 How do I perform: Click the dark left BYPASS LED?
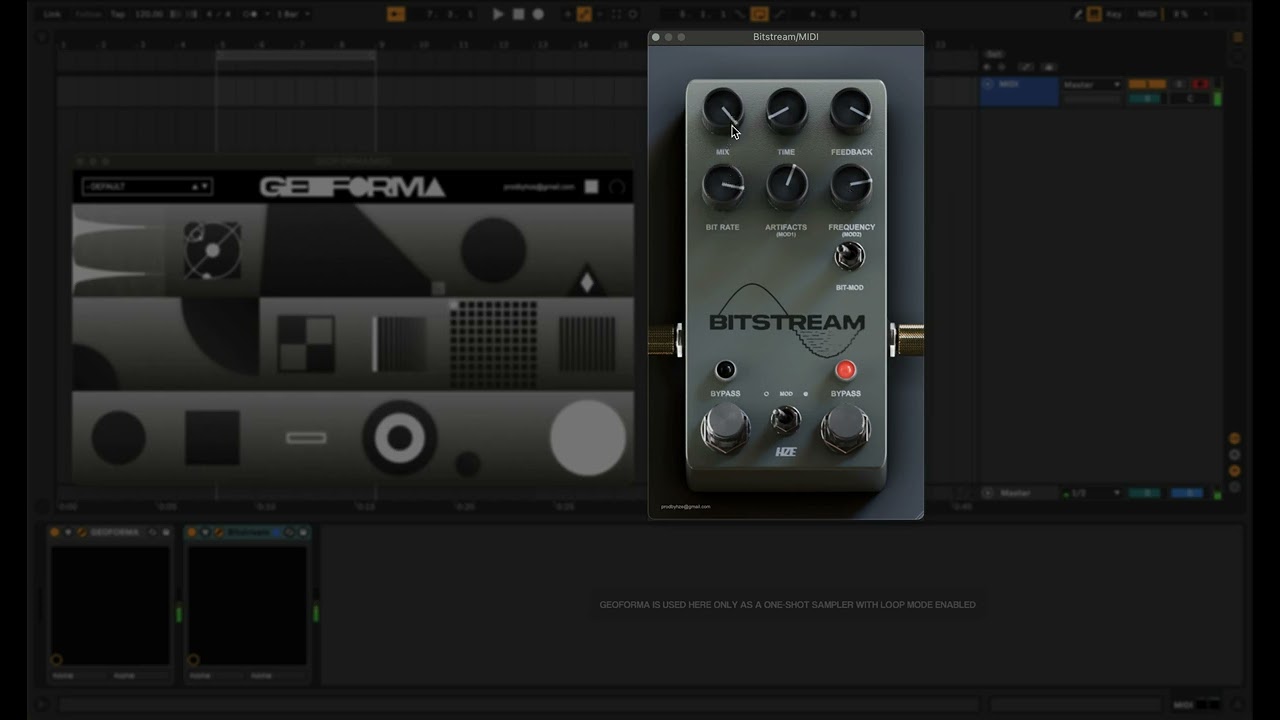(725, 370)
